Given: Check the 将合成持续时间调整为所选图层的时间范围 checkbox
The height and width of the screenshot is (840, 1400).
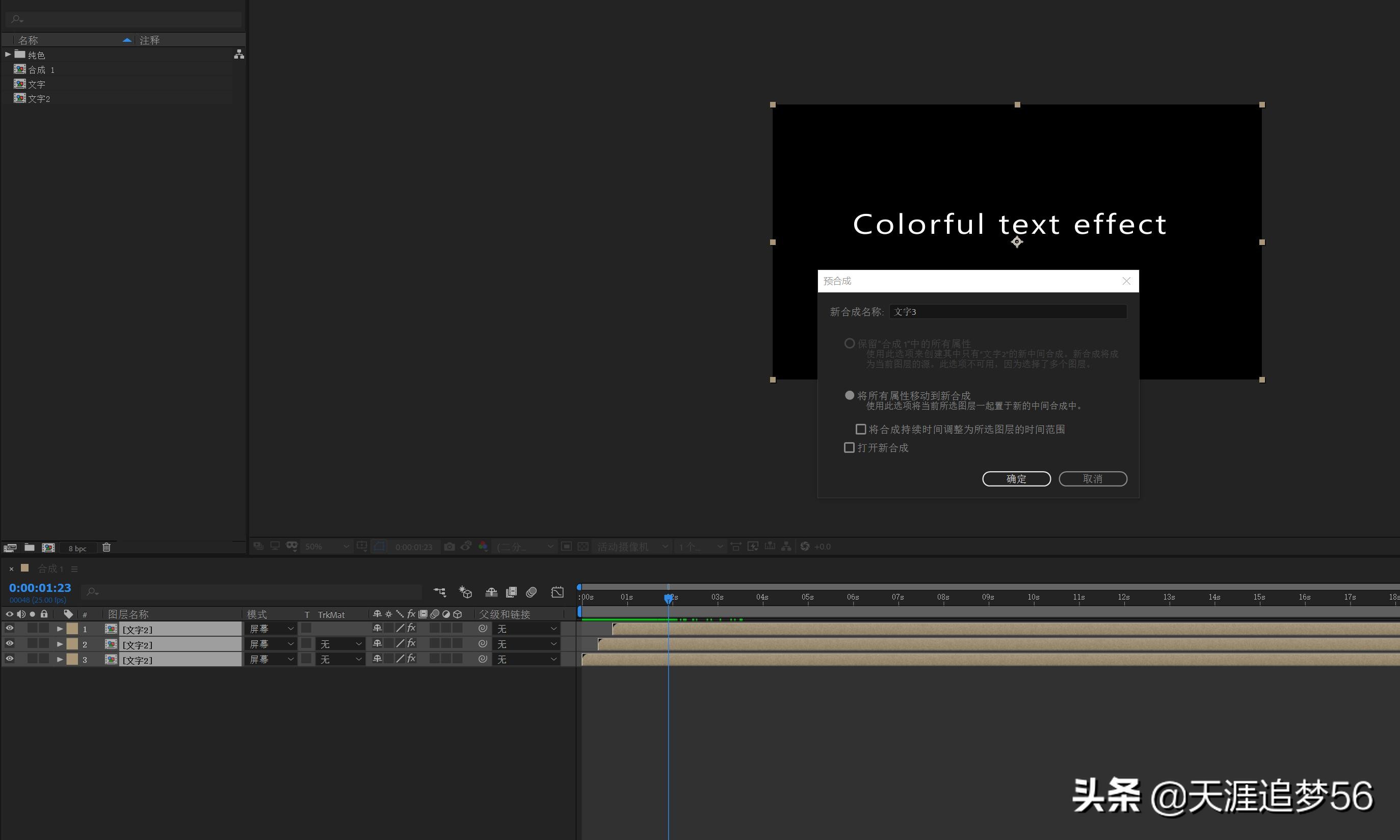Looking at the screenshot, I should [x=861, y=429].
